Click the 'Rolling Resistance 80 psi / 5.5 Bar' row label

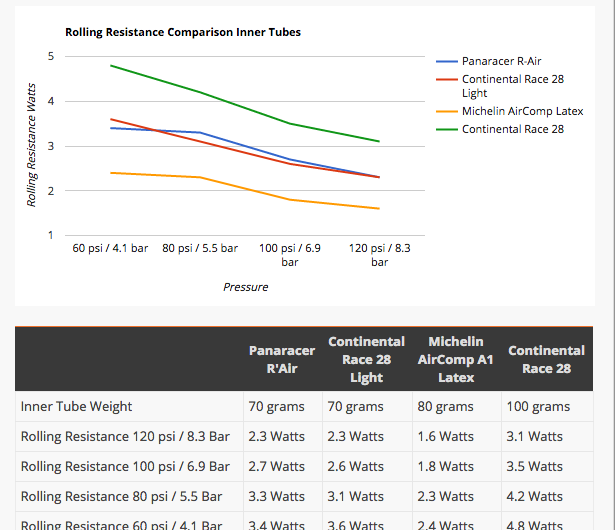coord(121,497)
